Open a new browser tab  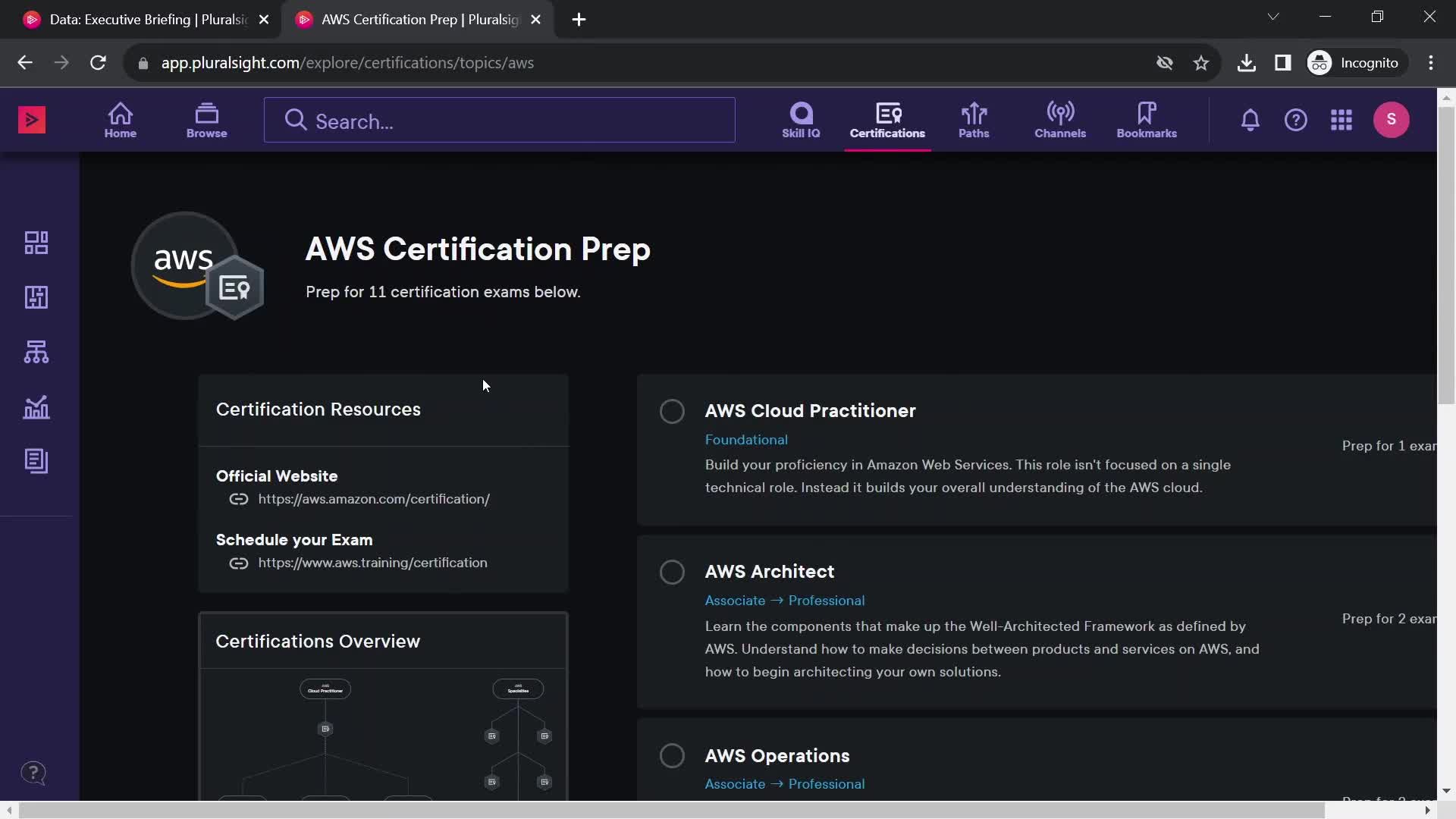(x=579, y=20)
